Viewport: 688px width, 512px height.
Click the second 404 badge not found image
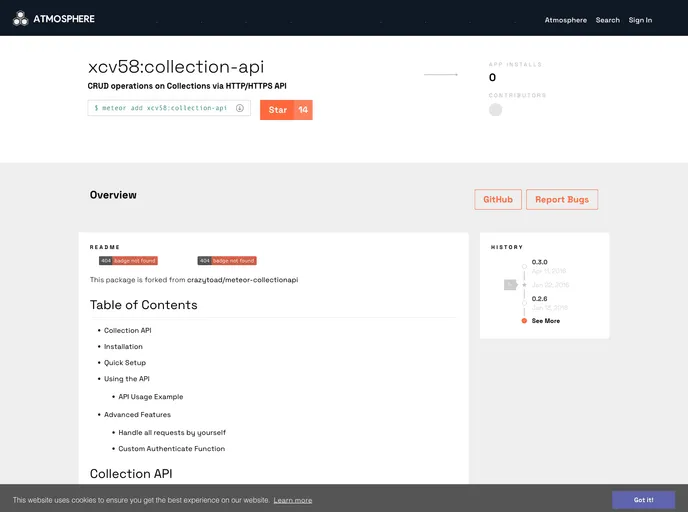click(x=227, y=261)
